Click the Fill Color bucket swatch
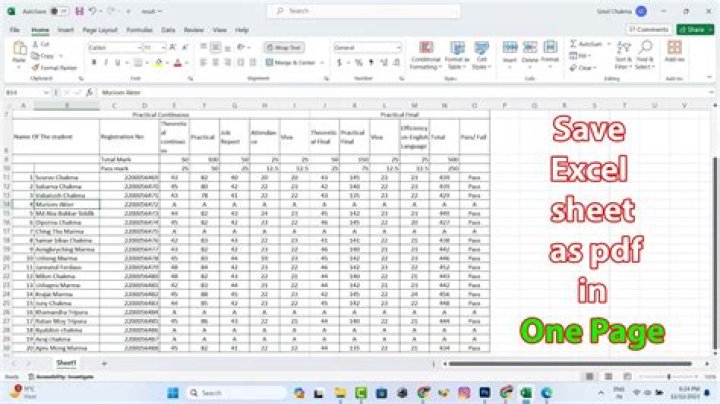 tap(158, 62)
